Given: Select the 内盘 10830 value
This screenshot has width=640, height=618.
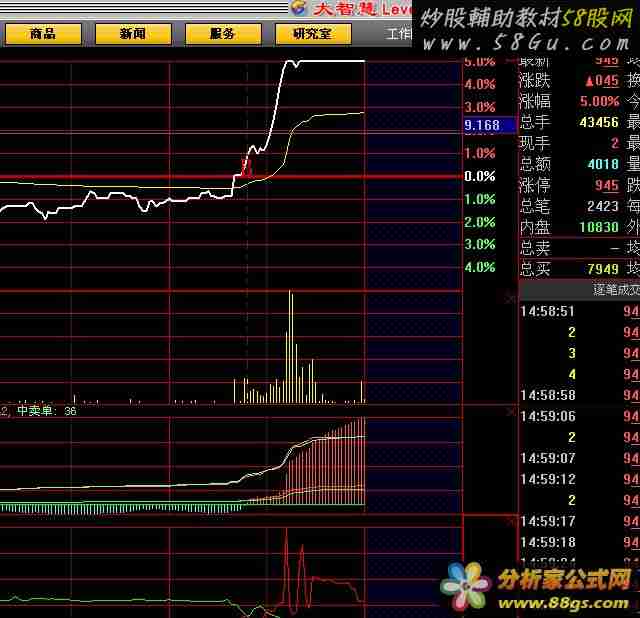Looking at the screenshot, I should tap(599, 227).
